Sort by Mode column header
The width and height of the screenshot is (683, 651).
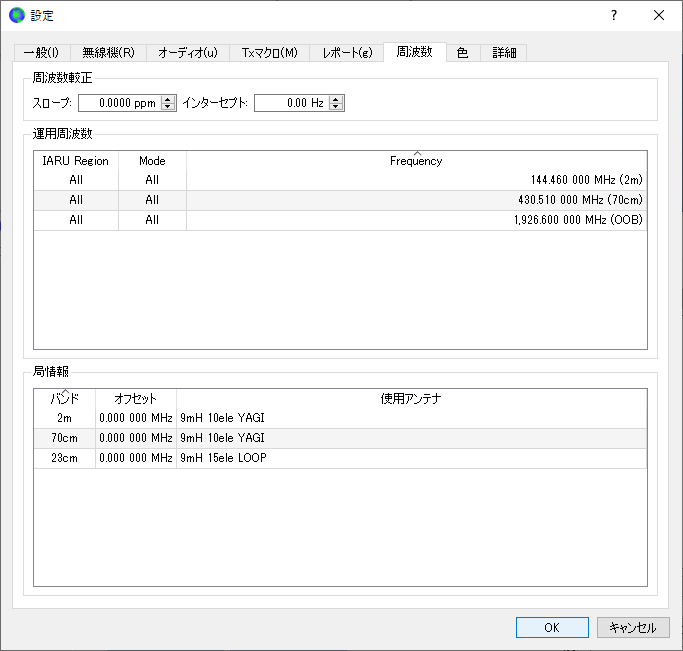152,161
